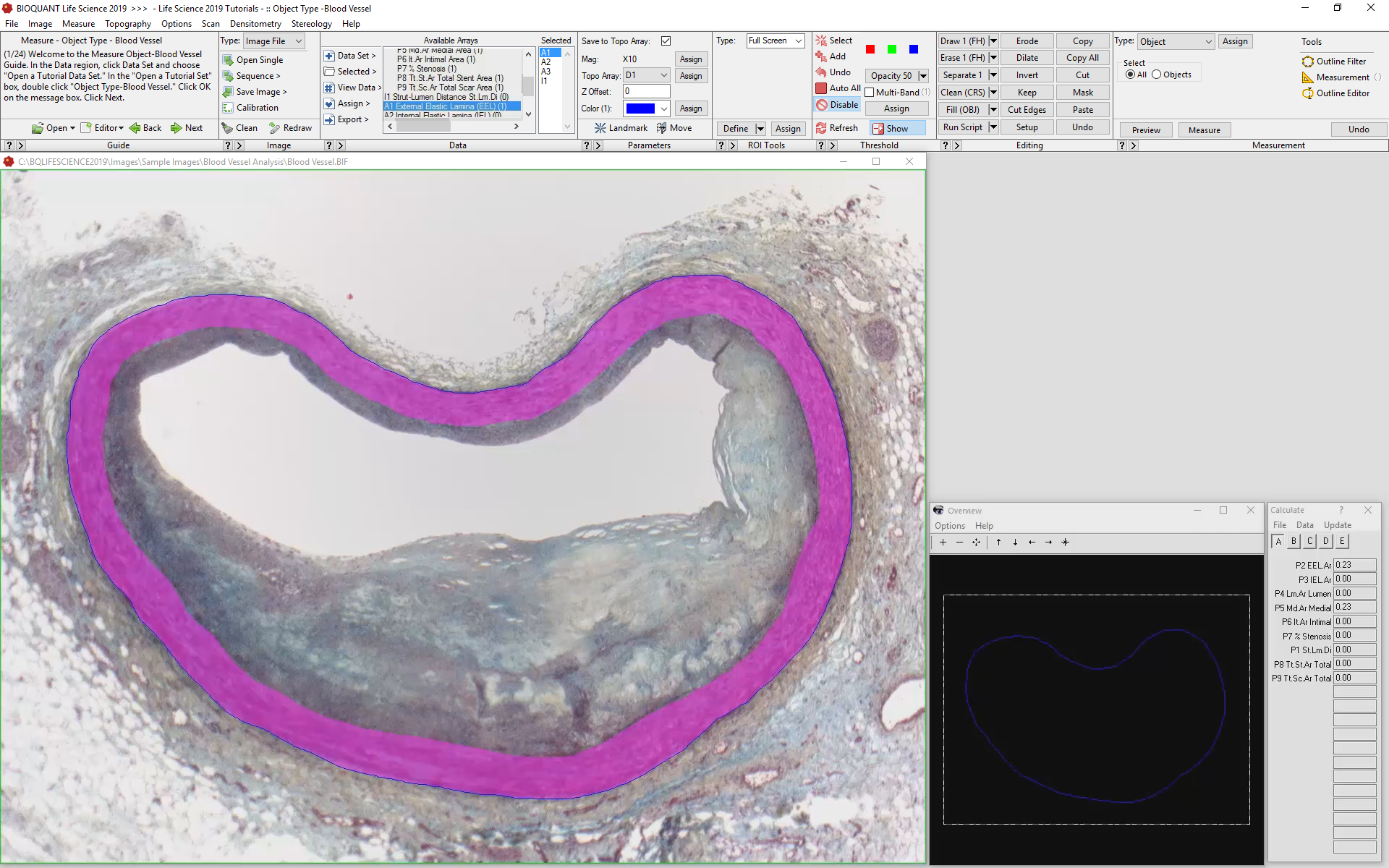Click the Cut Edges button
The width and height of the screenshot is (1389, 868).
pyautogui.click(x=1027, y=110)
